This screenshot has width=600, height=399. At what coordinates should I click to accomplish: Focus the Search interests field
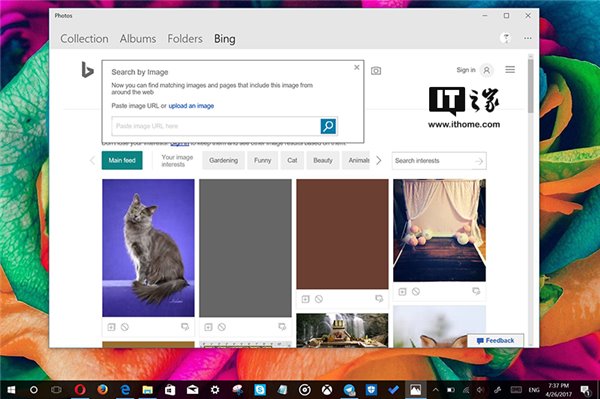(432, 161)
